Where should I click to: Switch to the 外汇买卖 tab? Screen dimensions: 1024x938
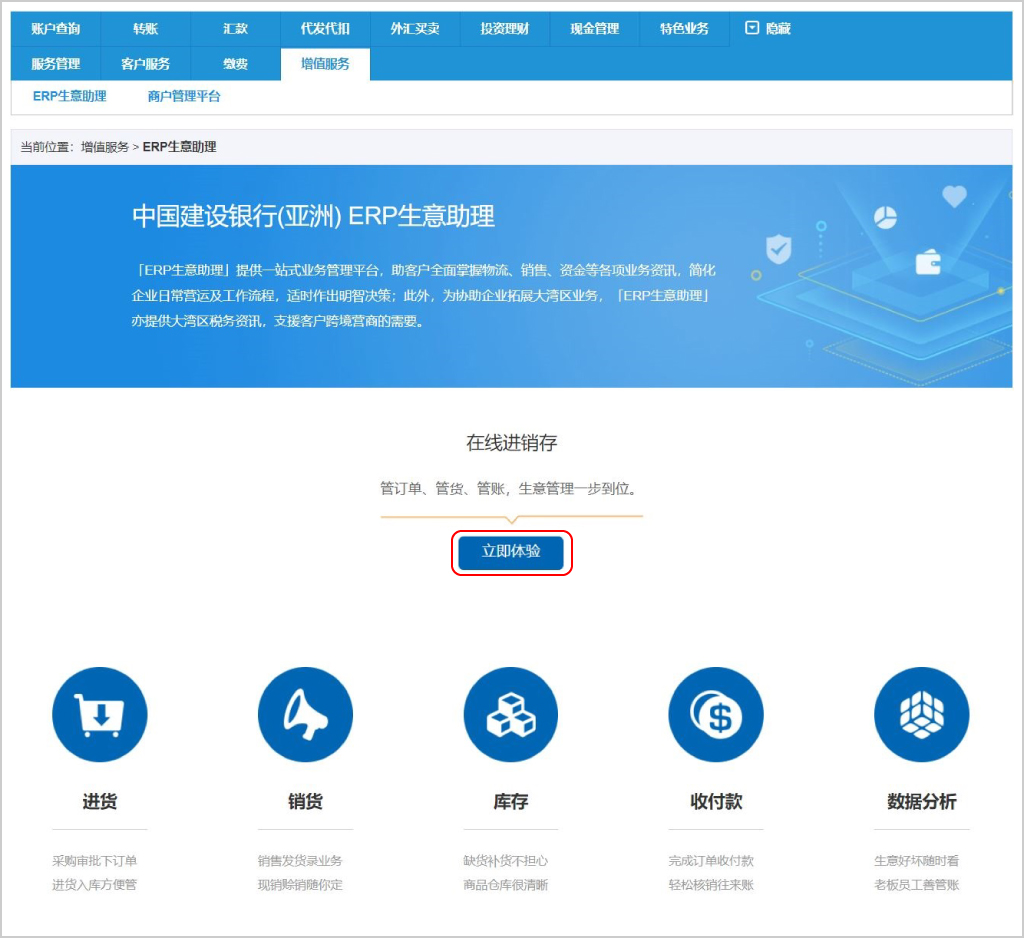click(x=414, y=28)
